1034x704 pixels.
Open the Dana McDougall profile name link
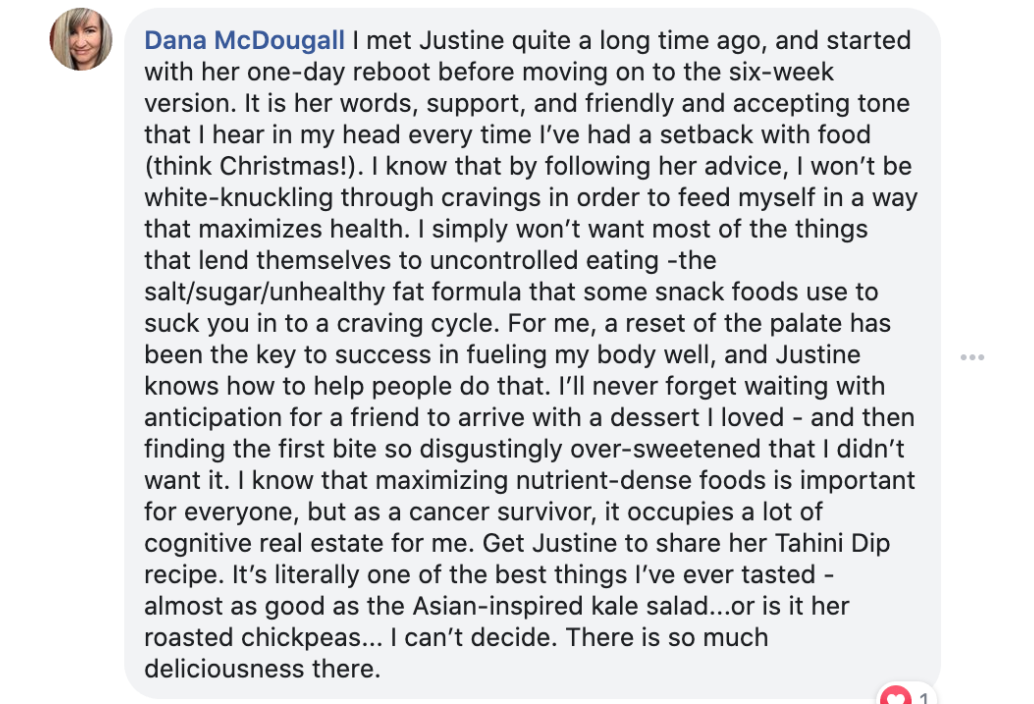coord(245,41)
